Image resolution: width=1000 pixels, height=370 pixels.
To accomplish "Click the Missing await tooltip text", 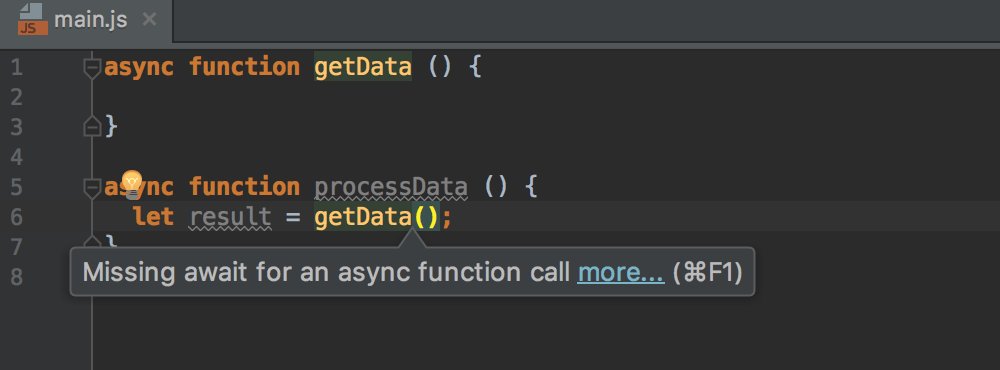I will [x=327, y=272].
